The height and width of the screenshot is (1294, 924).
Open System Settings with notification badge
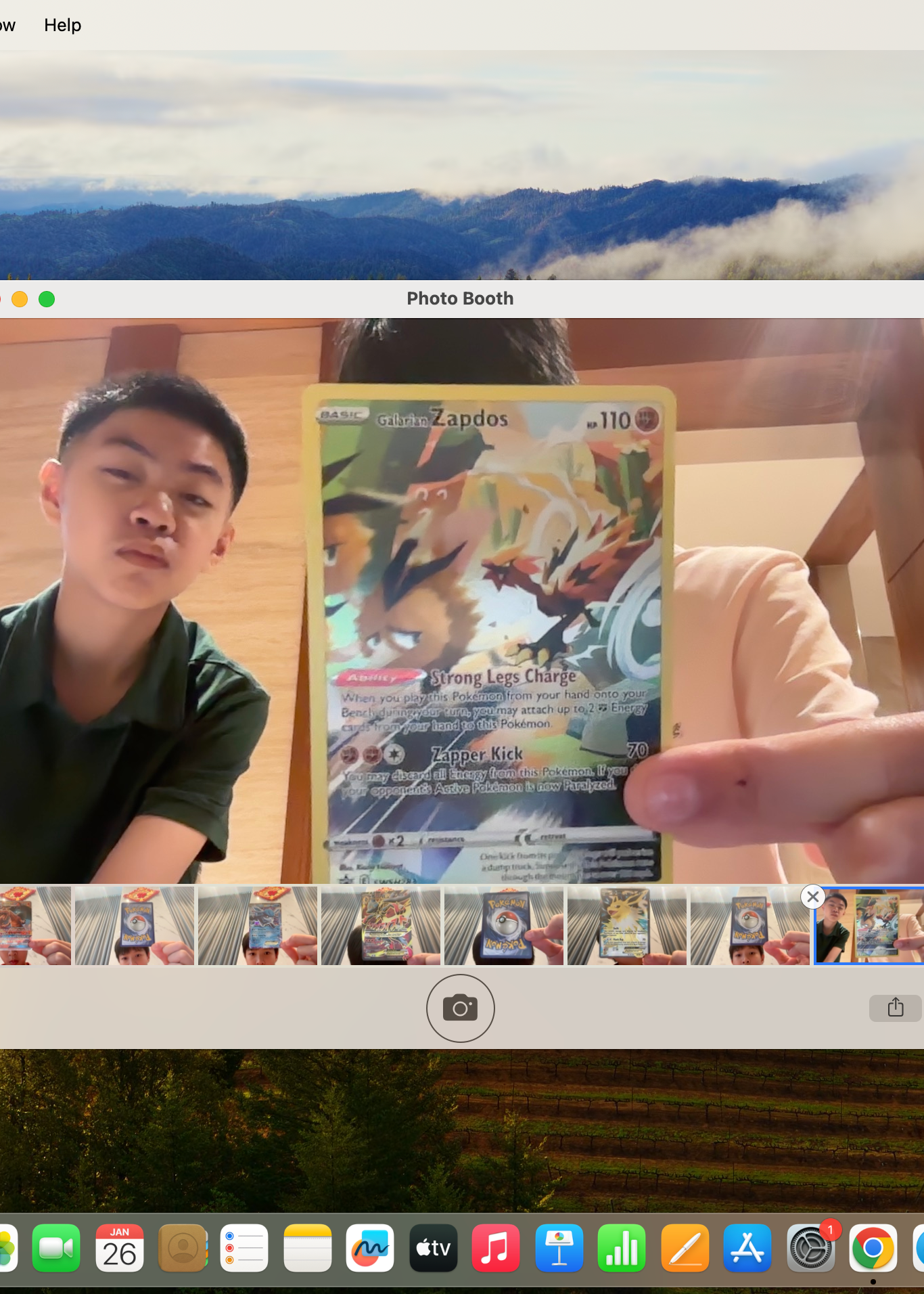tap(810, 1248)
